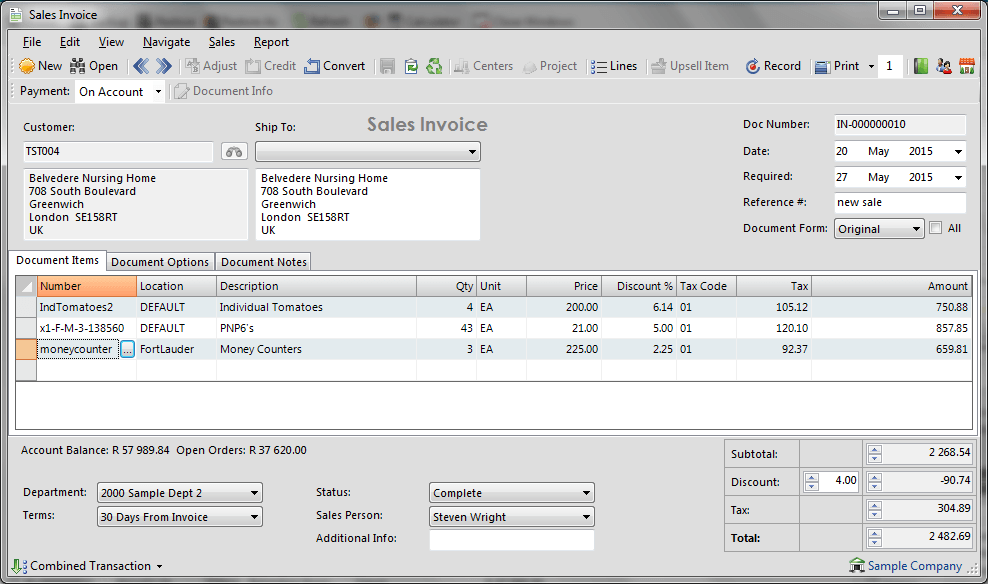Viewport: 988px width, 584px height.
Task: Open the Ship To dropdown
Action: pyautogui.click(x=367, y=152)
